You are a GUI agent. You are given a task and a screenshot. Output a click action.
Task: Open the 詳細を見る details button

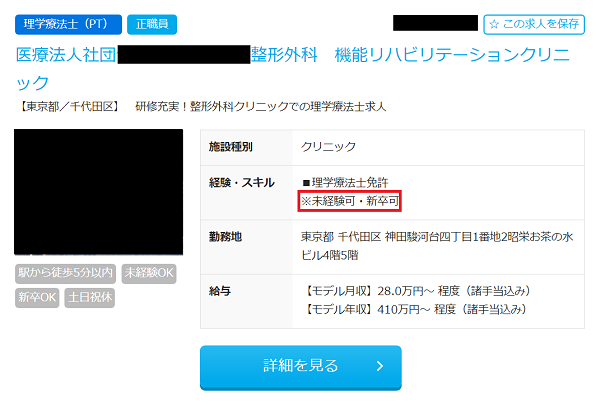click(x=300, y=366)
